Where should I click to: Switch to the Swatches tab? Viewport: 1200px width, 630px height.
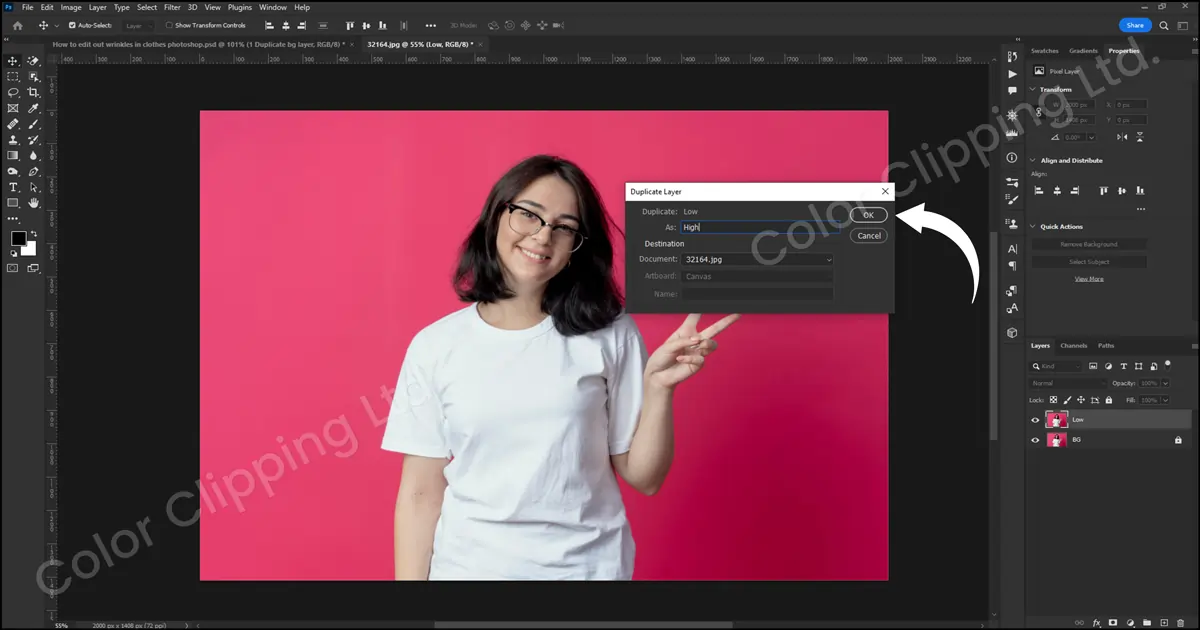coord(1044,51)
